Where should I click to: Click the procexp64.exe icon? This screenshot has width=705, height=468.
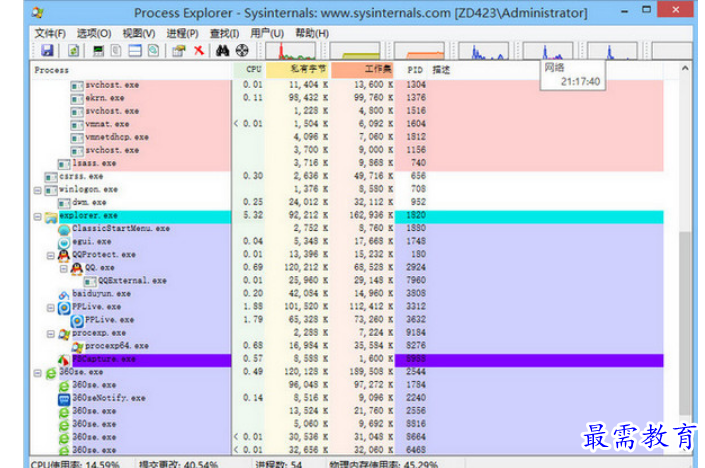tap(77, 347)
